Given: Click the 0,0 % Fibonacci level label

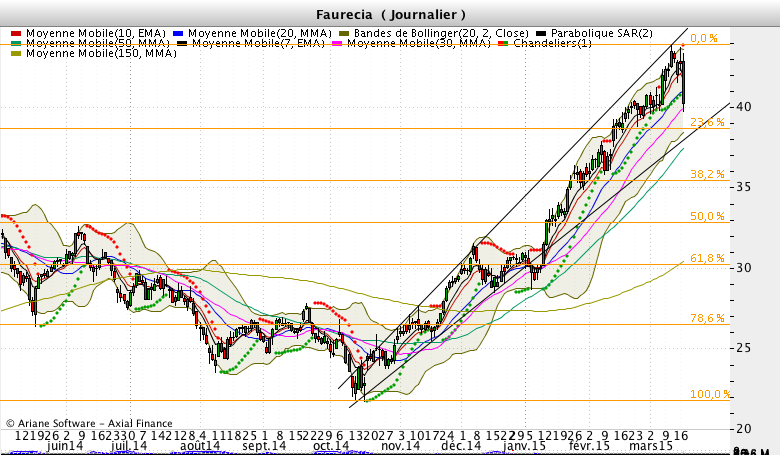Looking at the screenshot, I should (704, 38).
